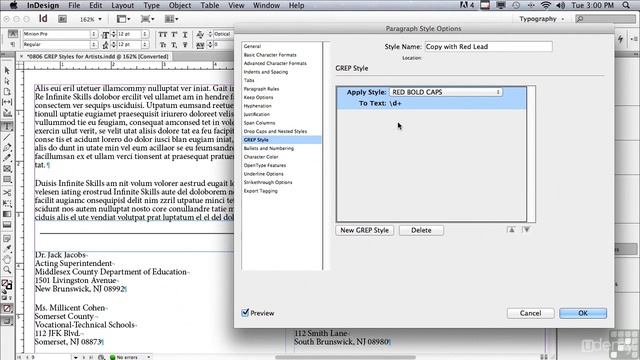Select the Line tool
The width and height of the screenshot is (640, 360).
tap(7, 137)
